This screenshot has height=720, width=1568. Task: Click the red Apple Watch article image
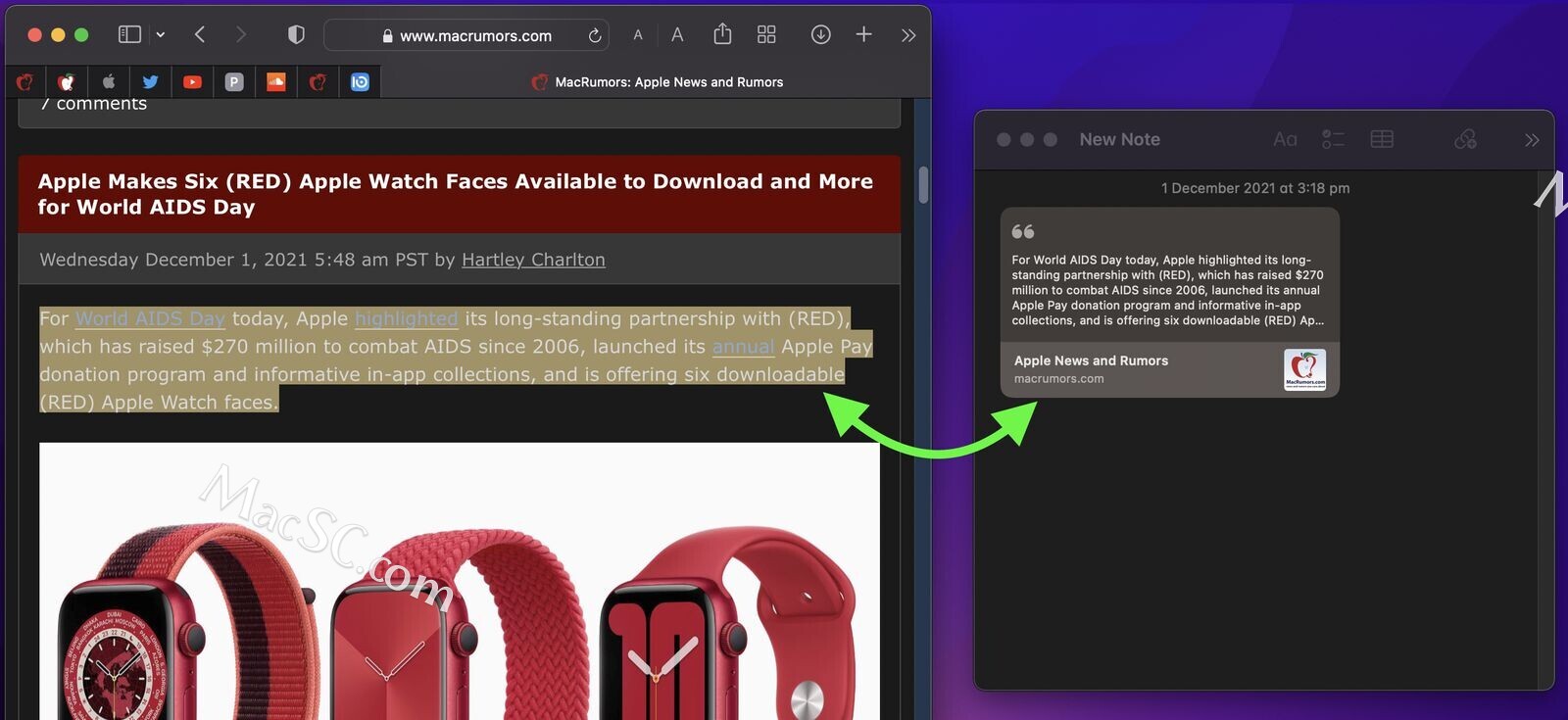click(459, 581)
